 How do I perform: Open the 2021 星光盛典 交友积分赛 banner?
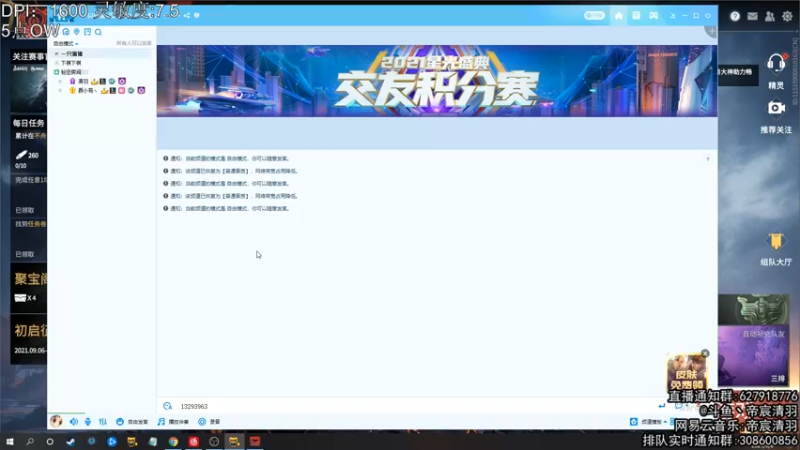coord(437,81)
